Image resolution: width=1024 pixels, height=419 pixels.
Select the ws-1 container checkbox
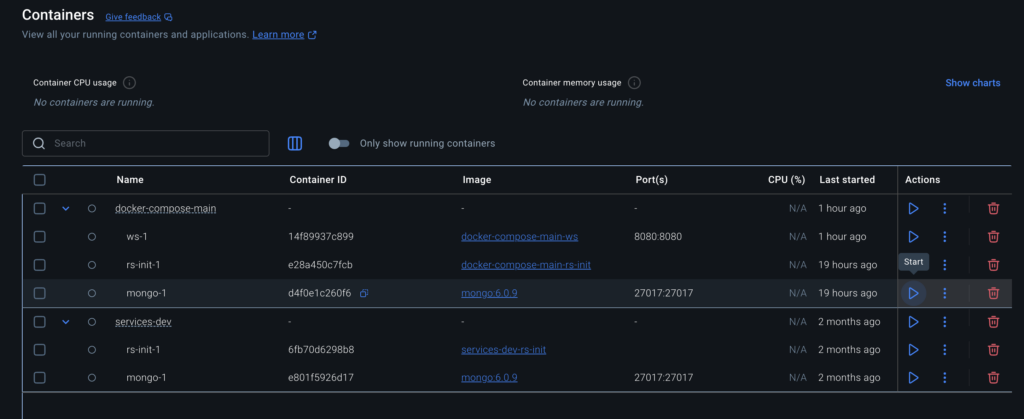39,237
